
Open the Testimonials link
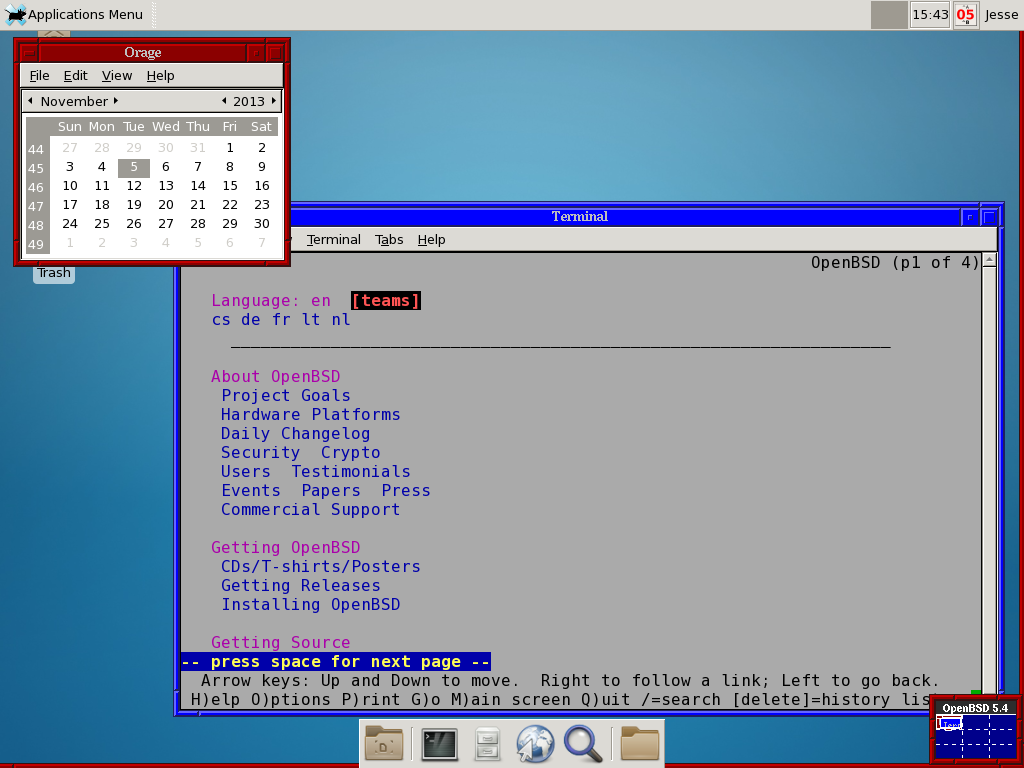click(x=351, y=472)
